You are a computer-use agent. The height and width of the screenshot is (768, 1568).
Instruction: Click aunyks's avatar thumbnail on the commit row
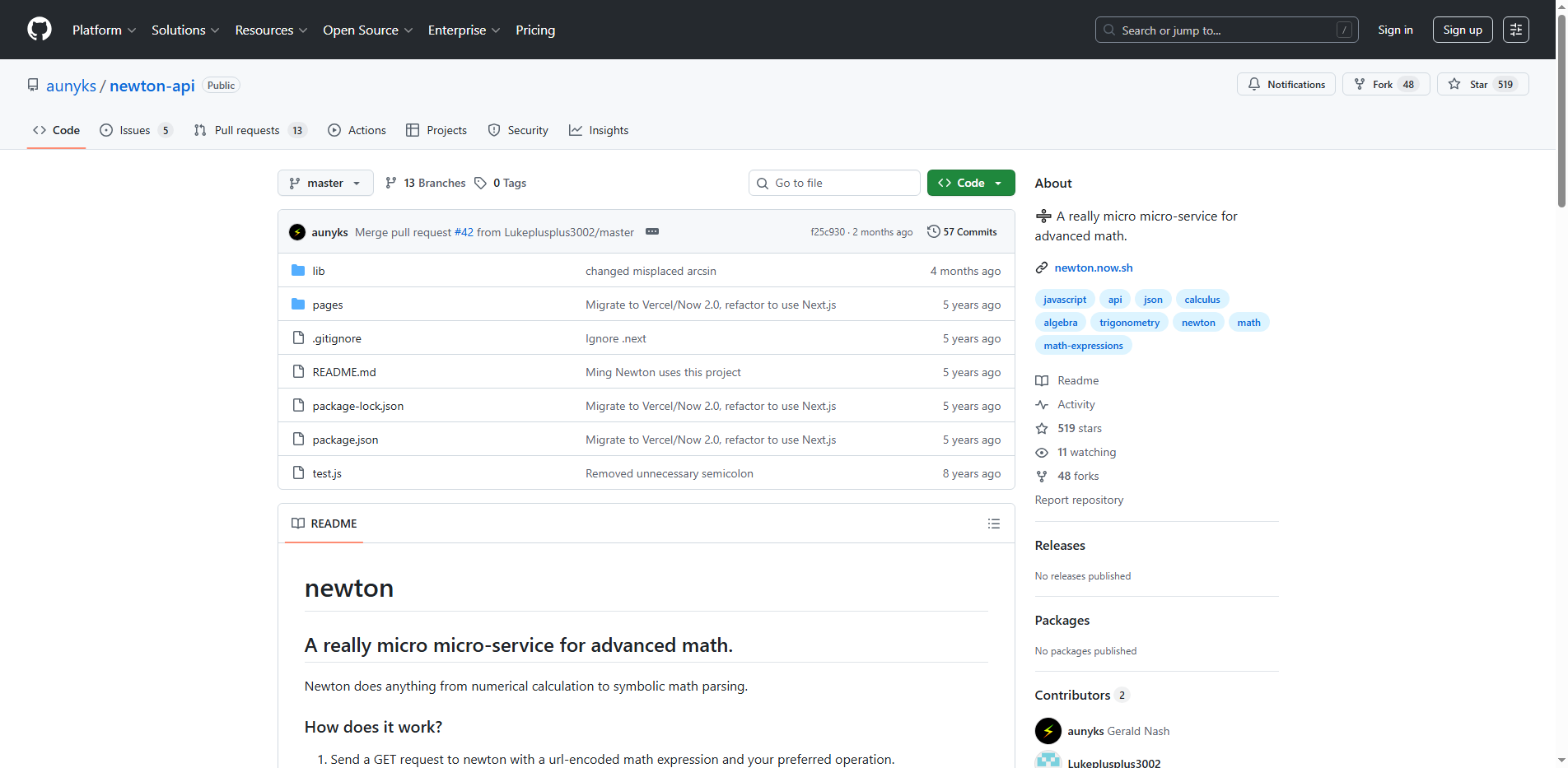pos(297,231)
